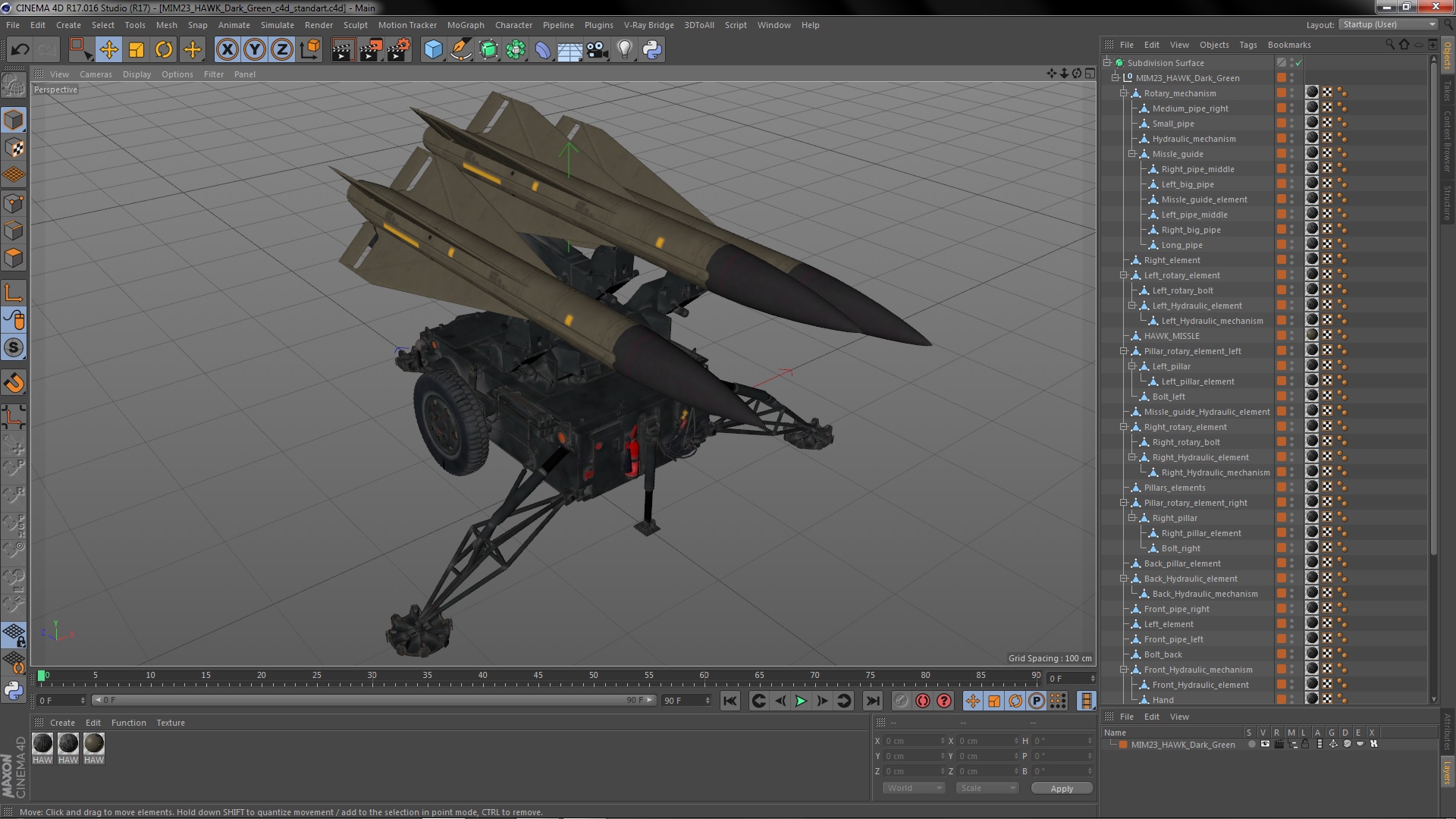Screen dimensions: 1456x819
Task: Select the third HAW material thumbnail
Action: tap(94, 744)
